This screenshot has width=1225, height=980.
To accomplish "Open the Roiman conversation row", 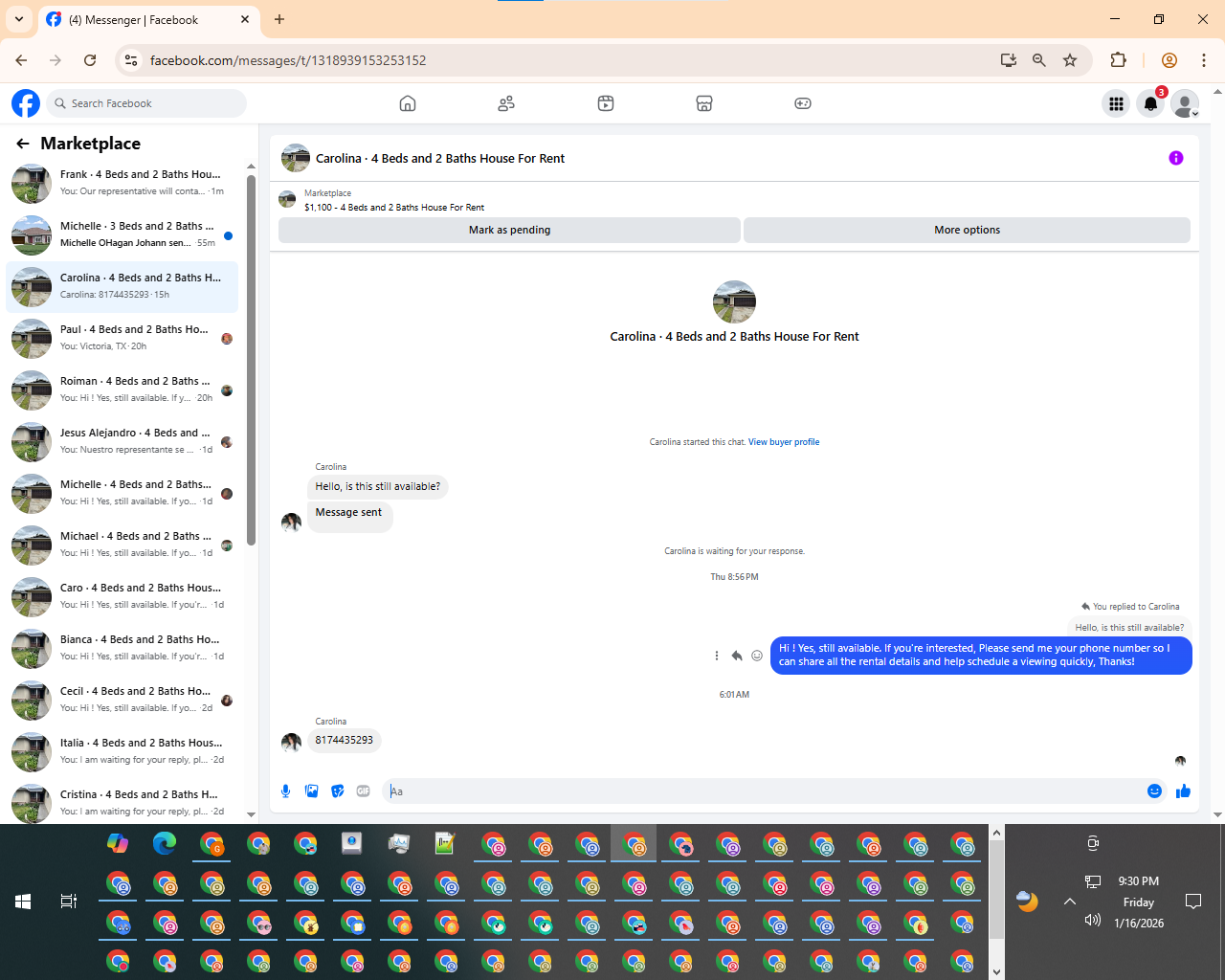I will [x=122, y=390].
